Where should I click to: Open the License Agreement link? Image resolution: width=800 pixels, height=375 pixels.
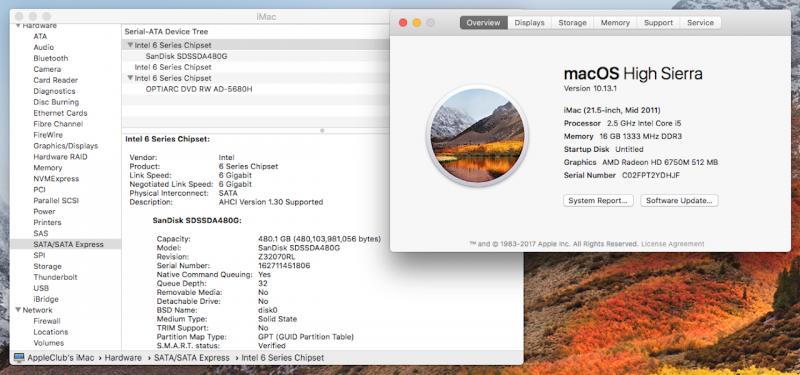click(672, 244)
